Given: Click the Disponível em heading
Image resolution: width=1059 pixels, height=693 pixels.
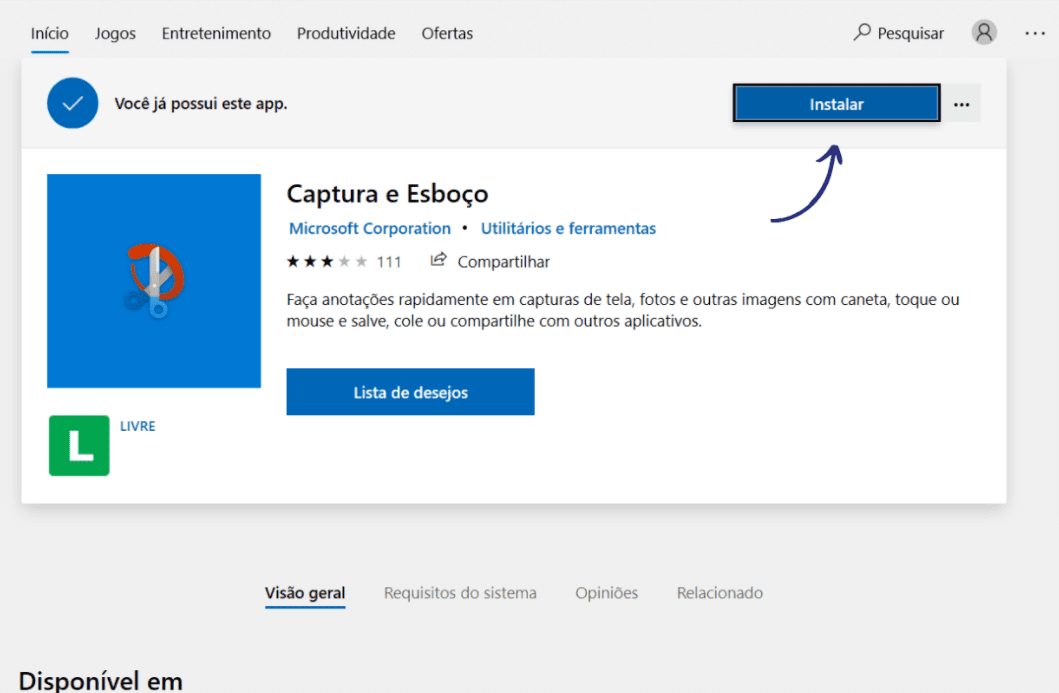Looking at the screenshot, I should [101, 680].
